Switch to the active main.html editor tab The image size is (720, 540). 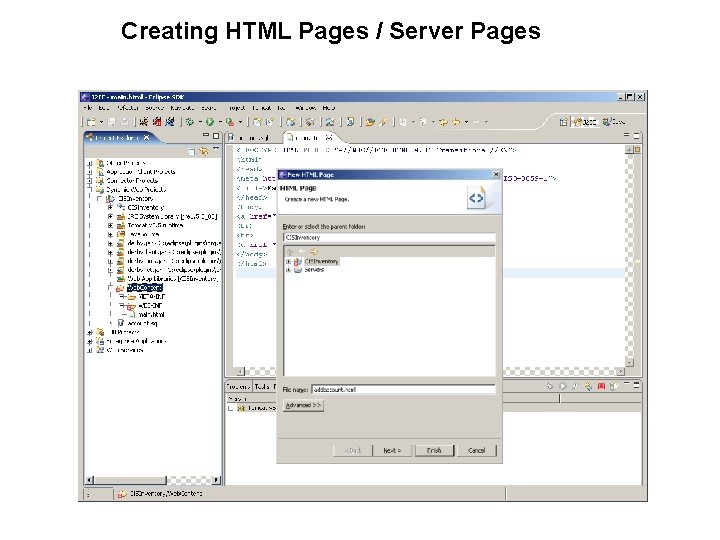(x=309, y=137)
